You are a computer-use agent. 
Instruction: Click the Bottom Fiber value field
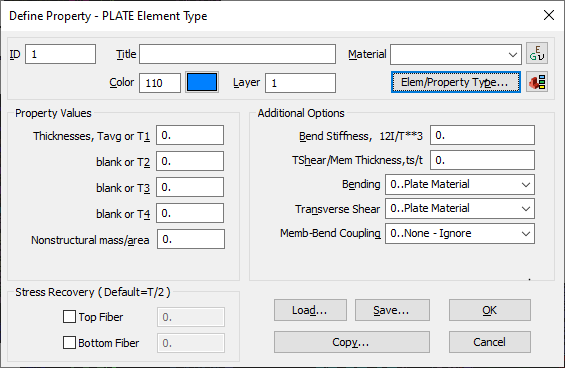(x=191, y=343)
